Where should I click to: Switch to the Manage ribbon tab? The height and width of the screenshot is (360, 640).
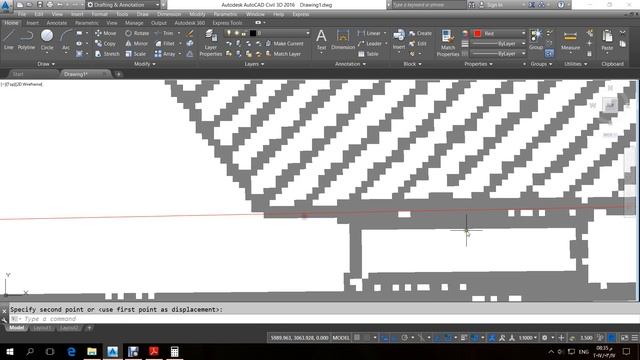[134, 23]
